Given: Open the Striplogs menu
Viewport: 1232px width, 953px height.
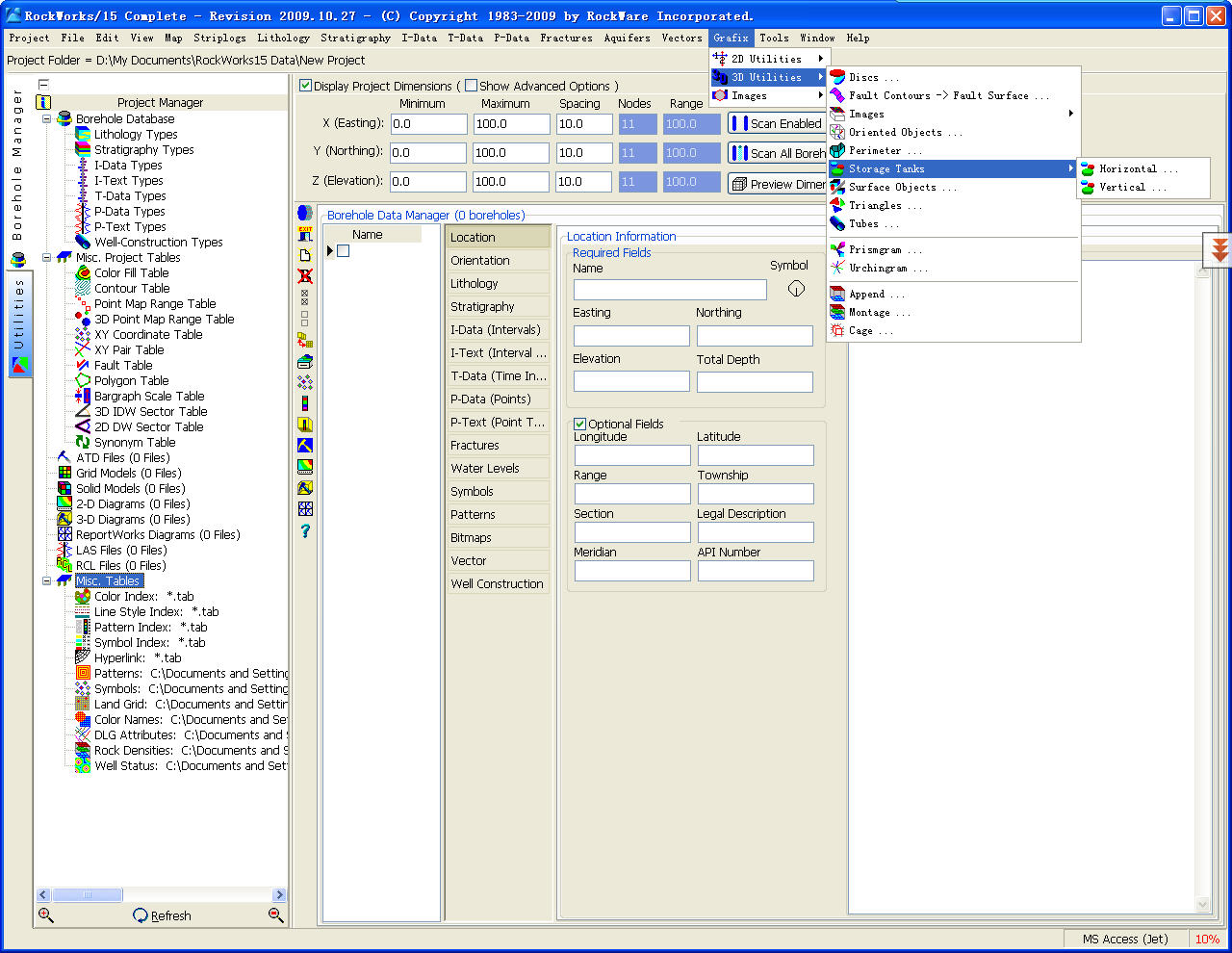Looking at the screenshot, I should [x=219, y=38].
